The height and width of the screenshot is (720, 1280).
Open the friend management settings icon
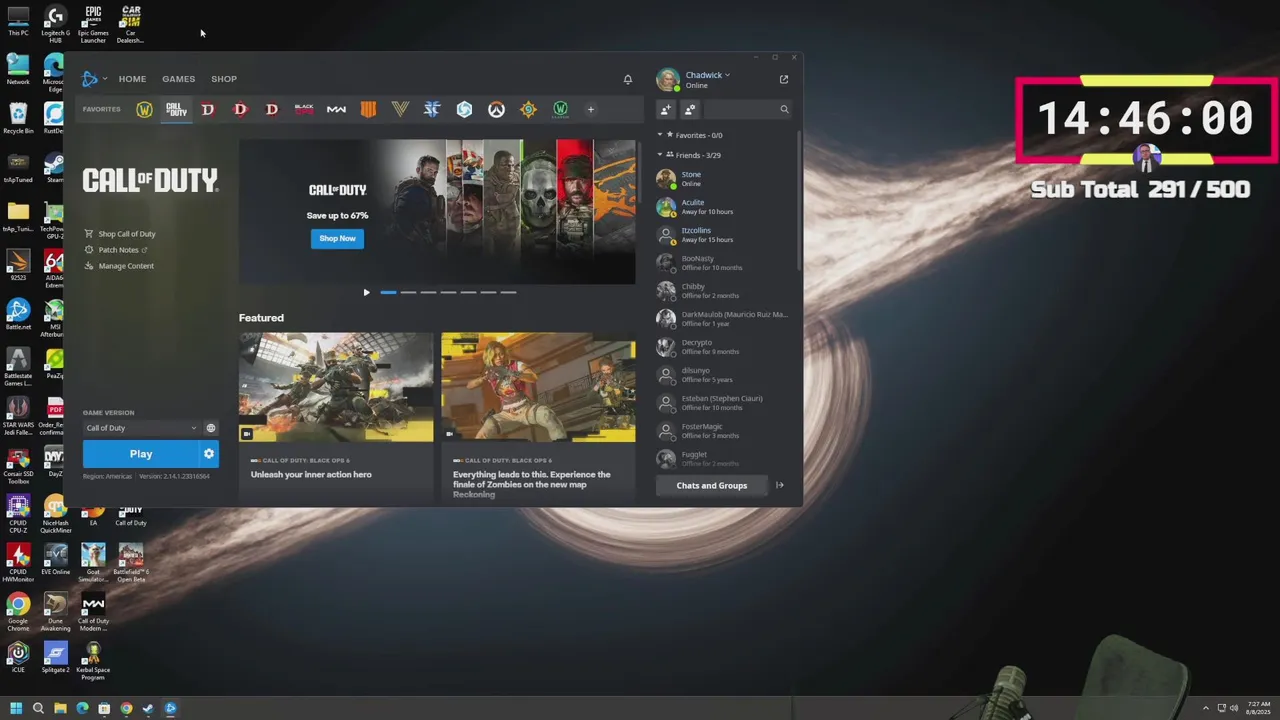[690, 110]
